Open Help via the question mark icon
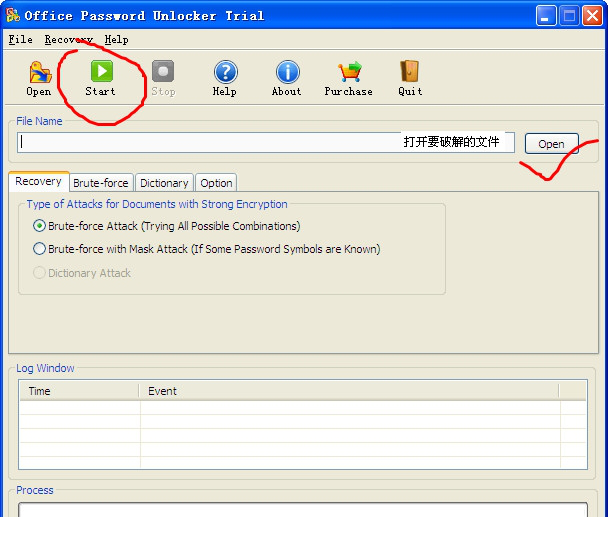Screen dimensions: 608x537 (x=225, y=72)
